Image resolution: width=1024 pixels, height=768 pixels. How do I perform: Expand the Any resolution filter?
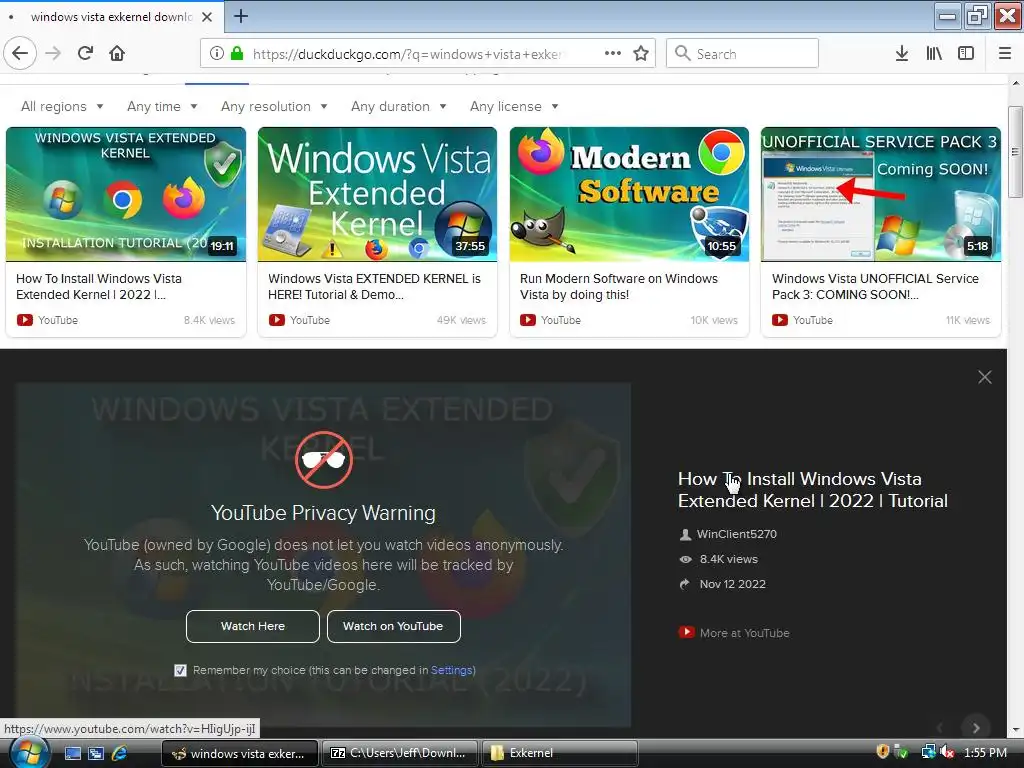(x=274, y=106)
